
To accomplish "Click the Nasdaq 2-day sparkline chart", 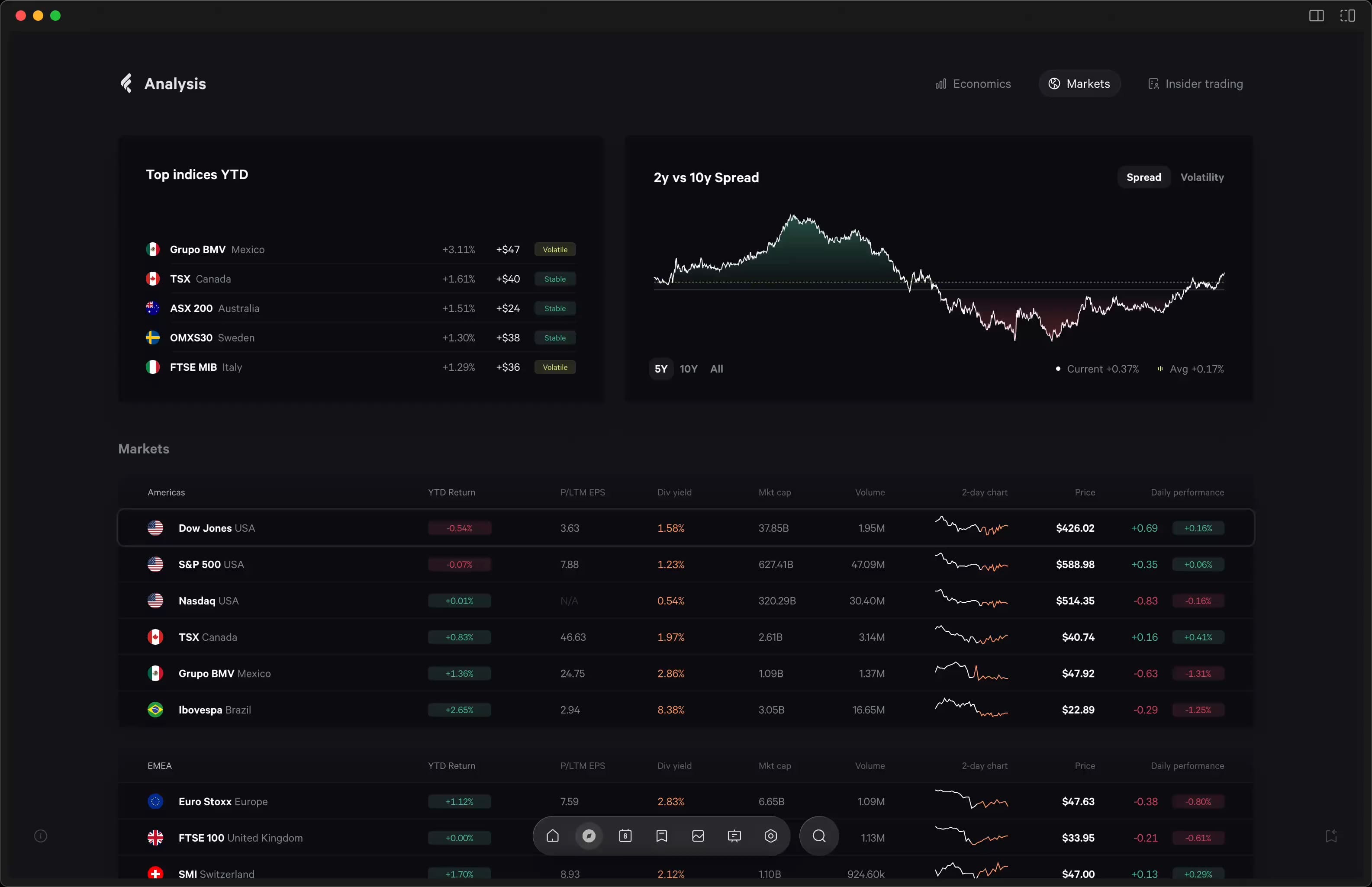I will point(971,600).
